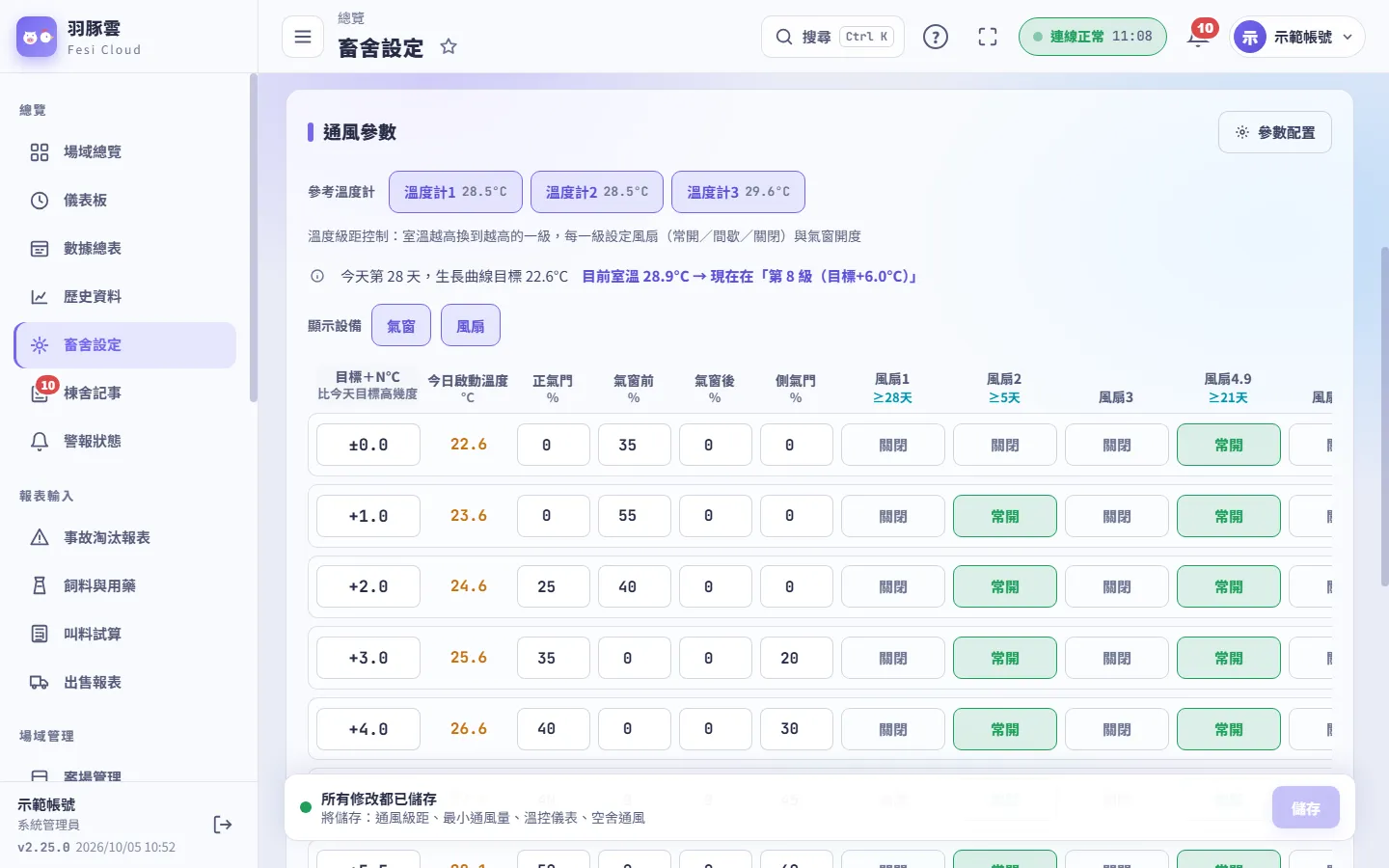Expand the 示範帳號 account dropdown
This screenshot has height=868, width=1389.
coord(1297,37)
